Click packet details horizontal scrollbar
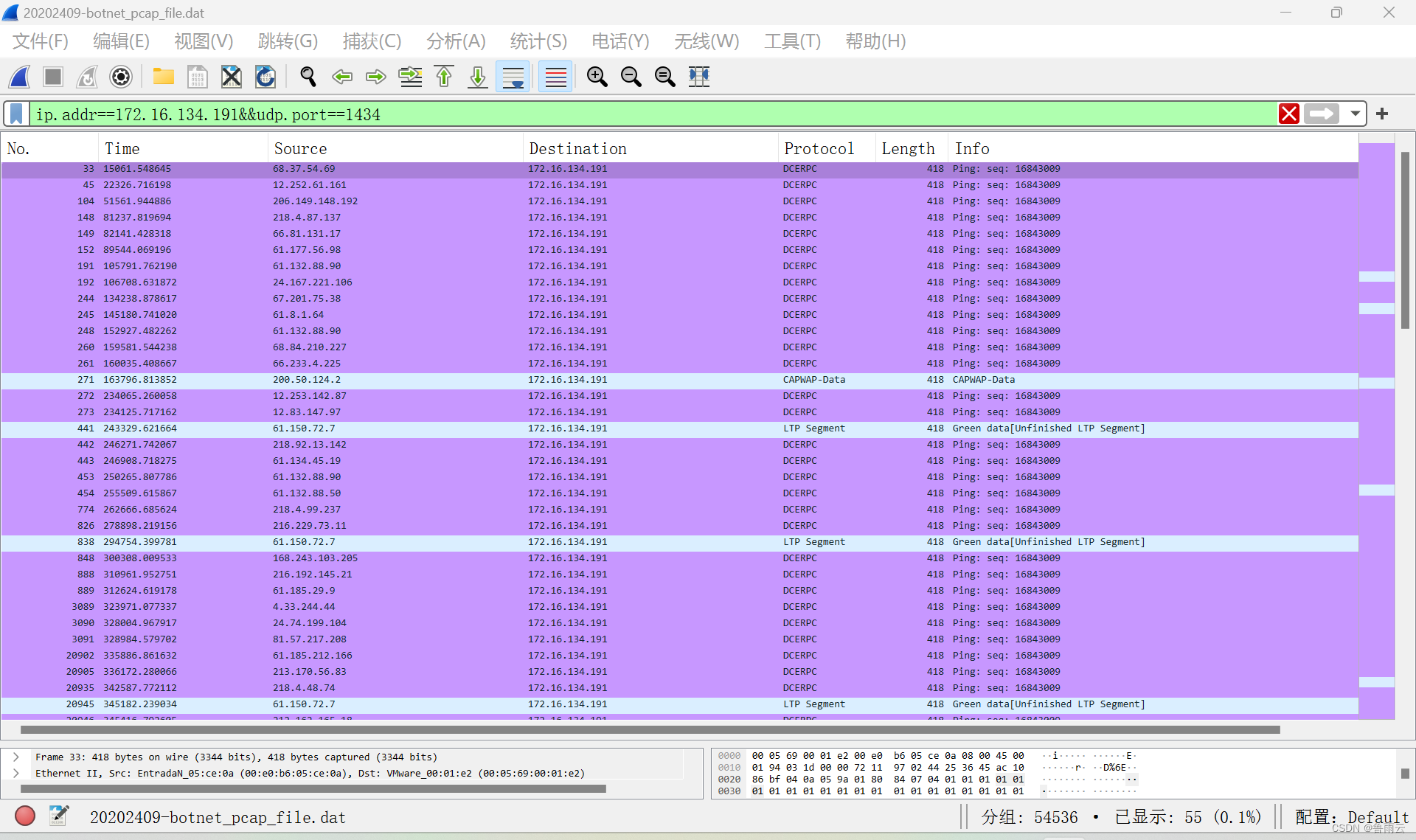 tap(313, 789)
